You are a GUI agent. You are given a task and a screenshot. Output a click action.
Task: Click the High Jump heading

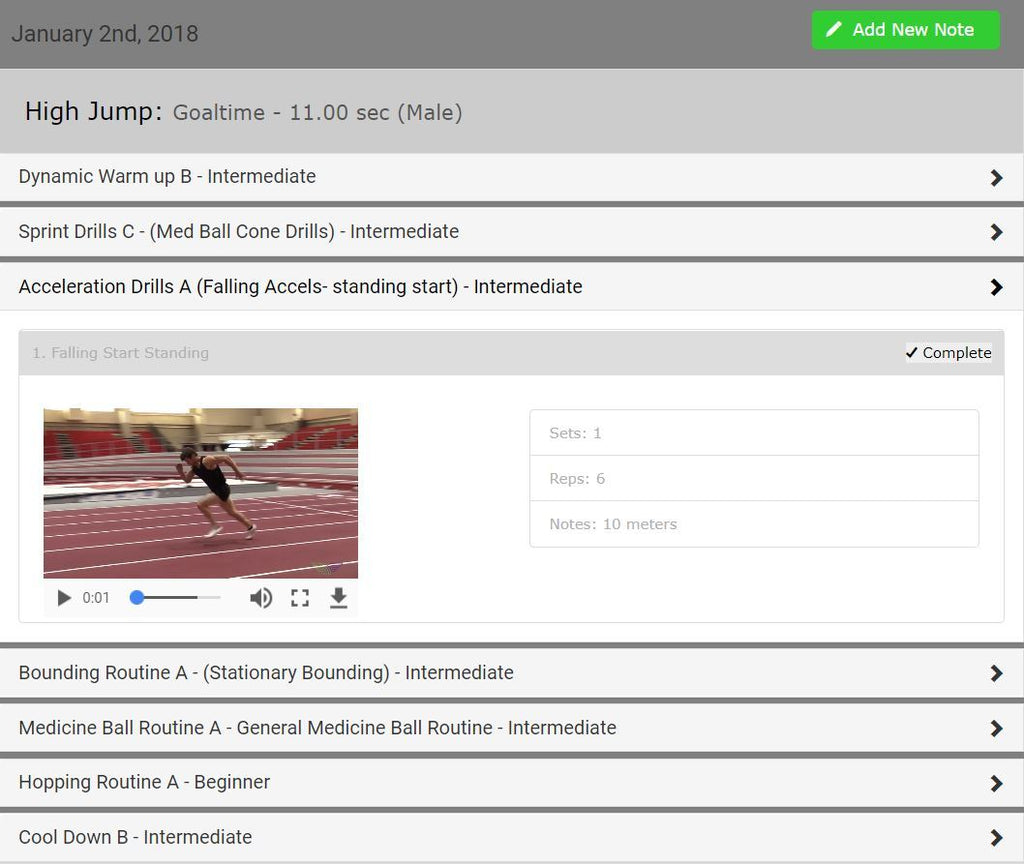click(93, 111)
